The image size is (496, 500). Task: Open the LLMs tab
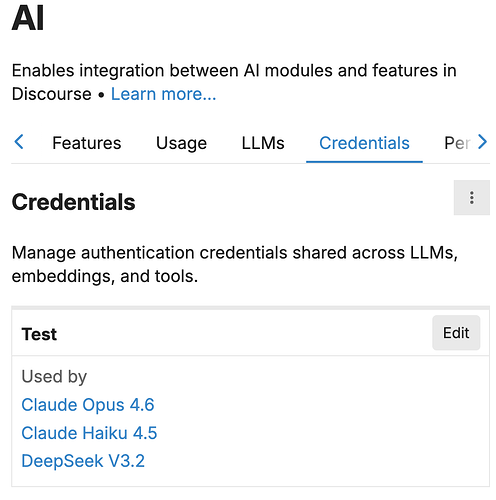[x=263, y=143]
